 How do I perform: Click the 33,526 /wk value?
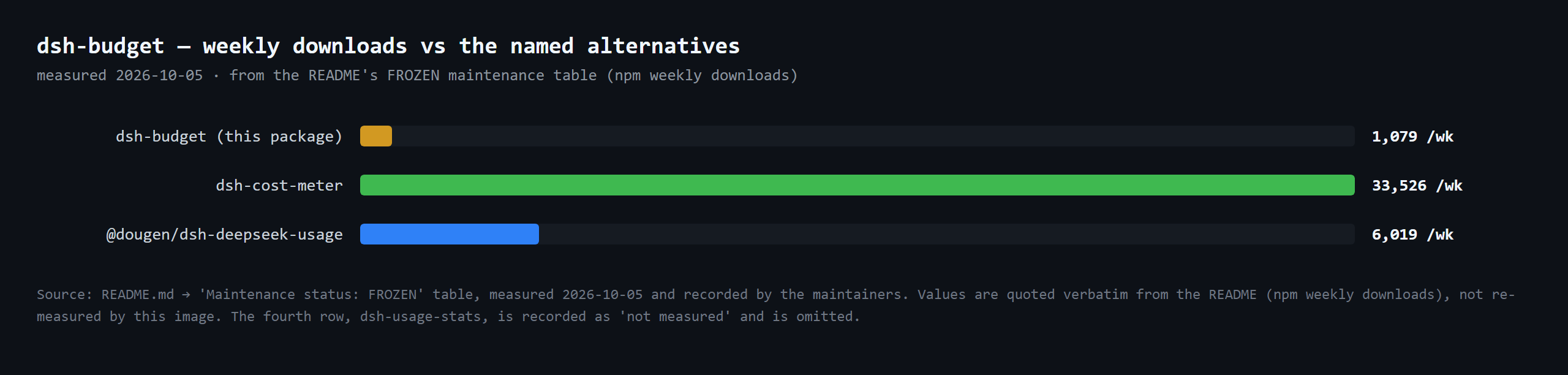pos(1417,186)
